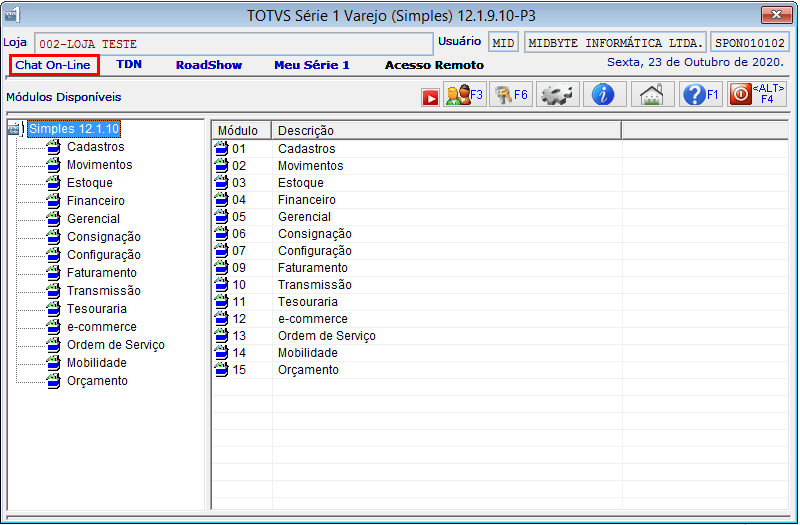Screen dimensions: 800x525
Task: Click the Cadastros module icon in tree
Action: click(54, 147)
